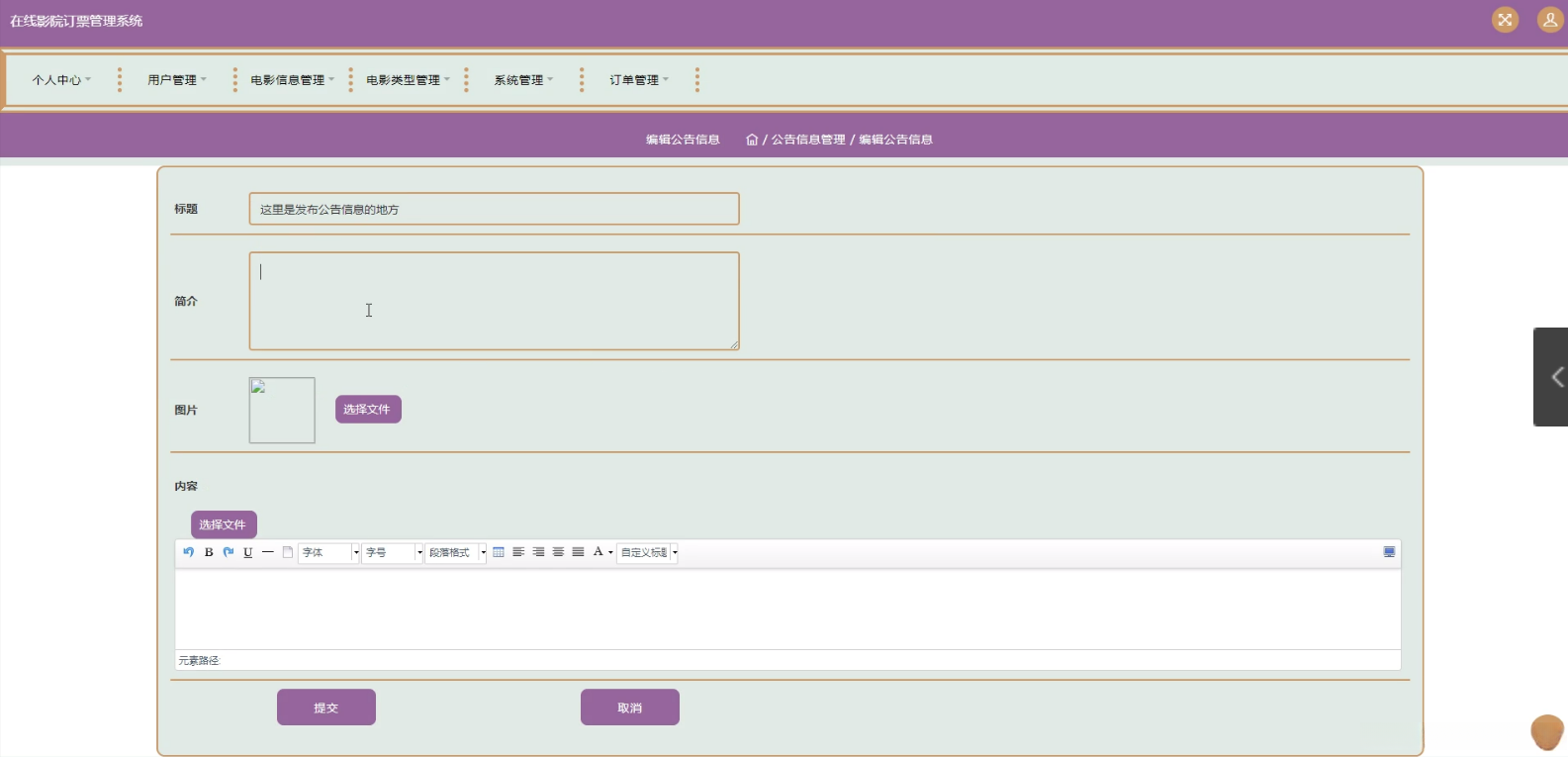Click 选择文件 button next to image preview
Image resolution: width=1568 pixels, height=757 pixels.
coord(368,409)
